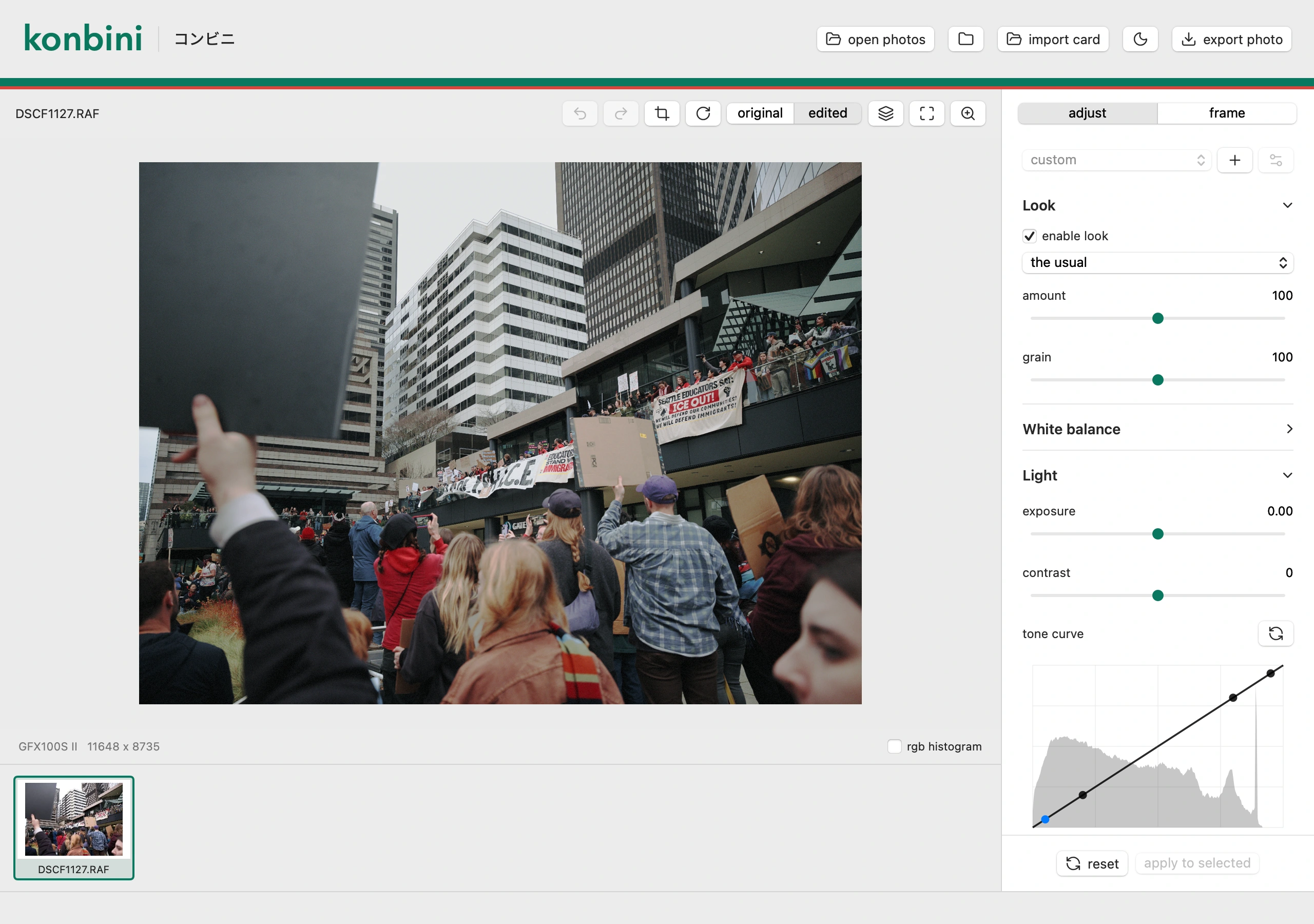Switch to the adjust tab
Image resolution: width=1314 pixels, height=924 pixels.
point(1087,113)
